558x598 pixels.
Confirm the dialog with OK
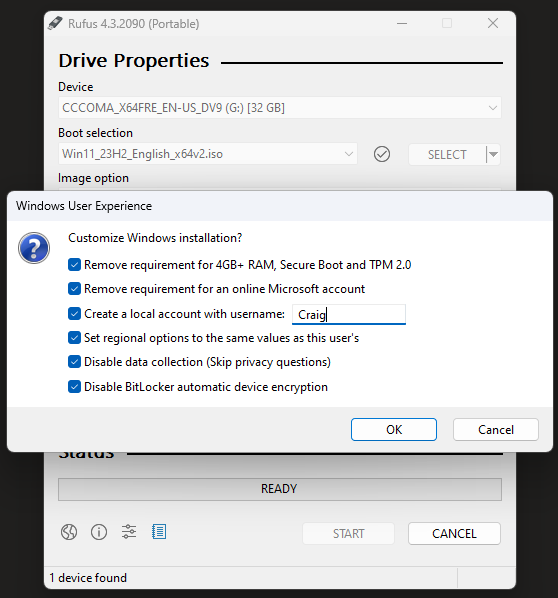click(394, 429)
